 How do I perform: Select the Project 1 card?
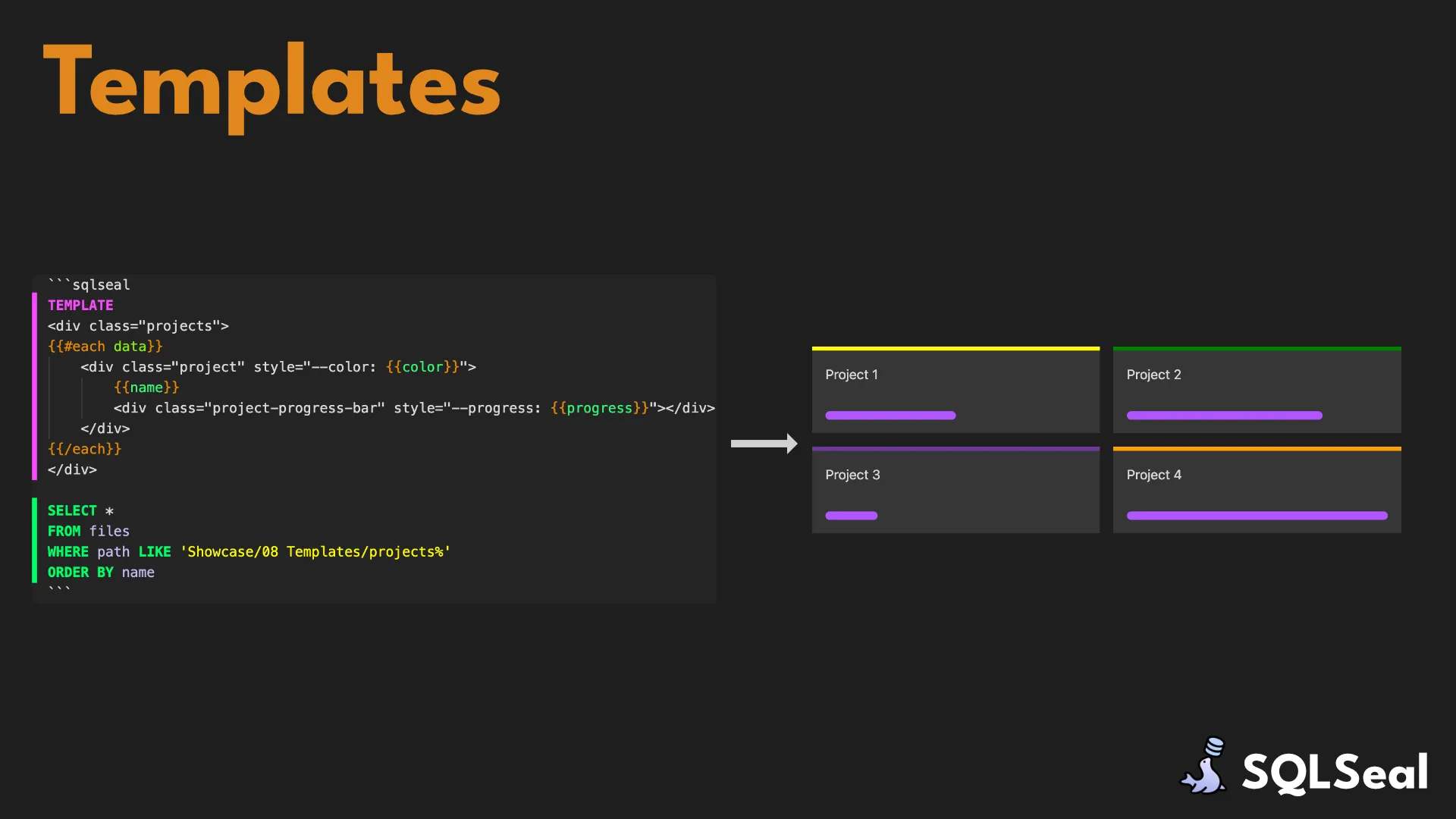tap(955, 391)
